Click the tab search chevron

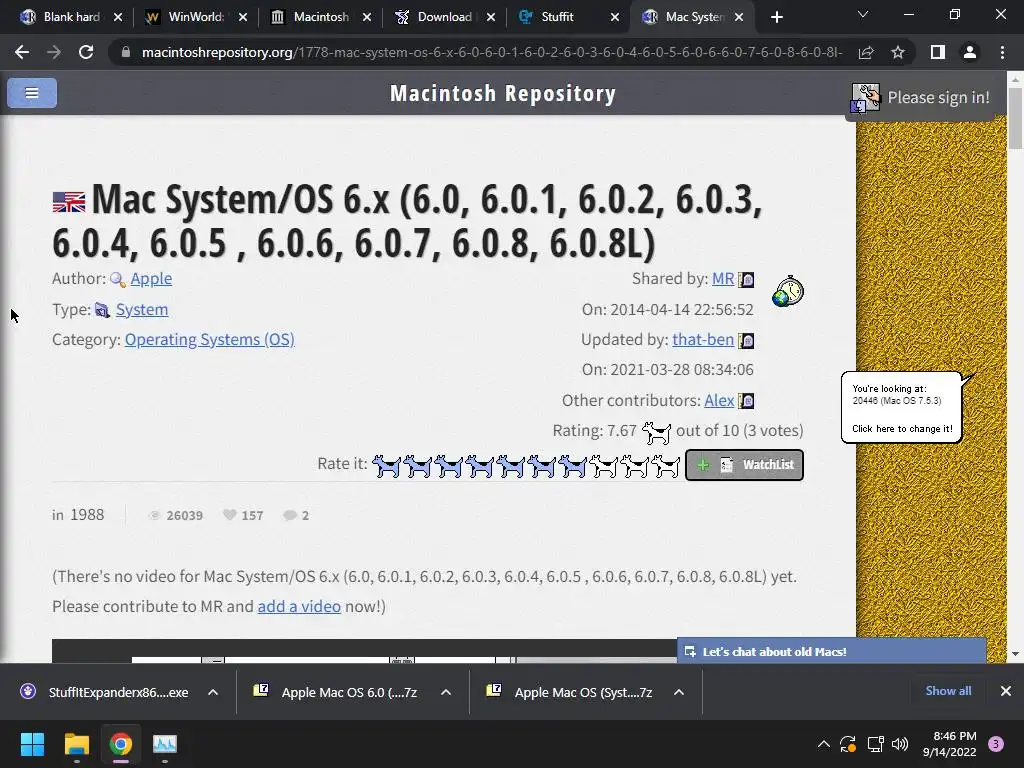point(863,14)
